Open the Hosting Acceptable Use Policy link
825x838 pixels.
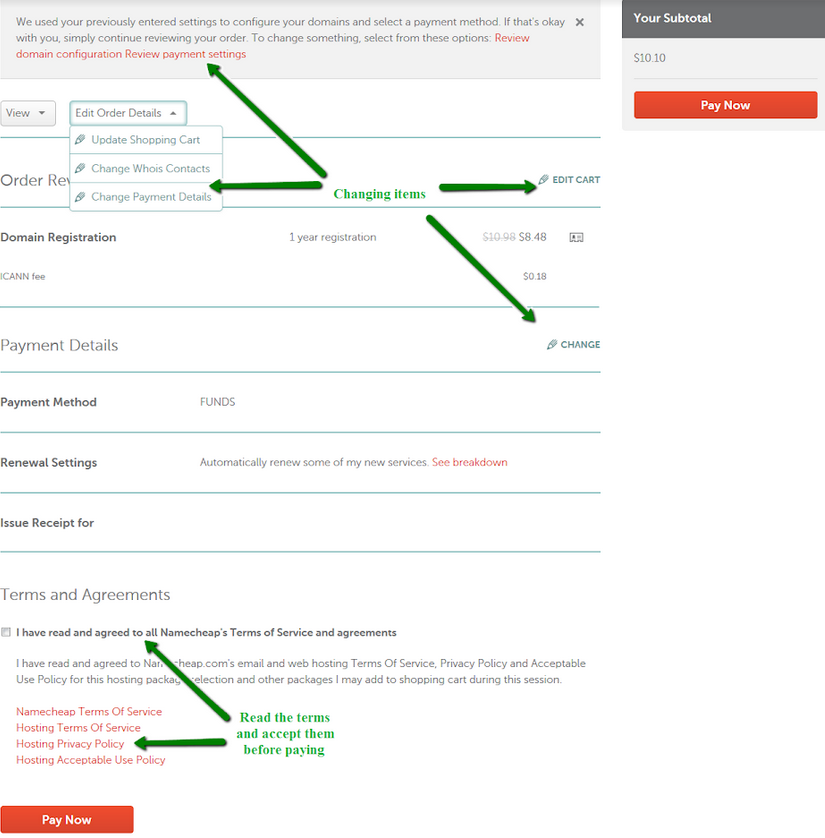[90, 759]
